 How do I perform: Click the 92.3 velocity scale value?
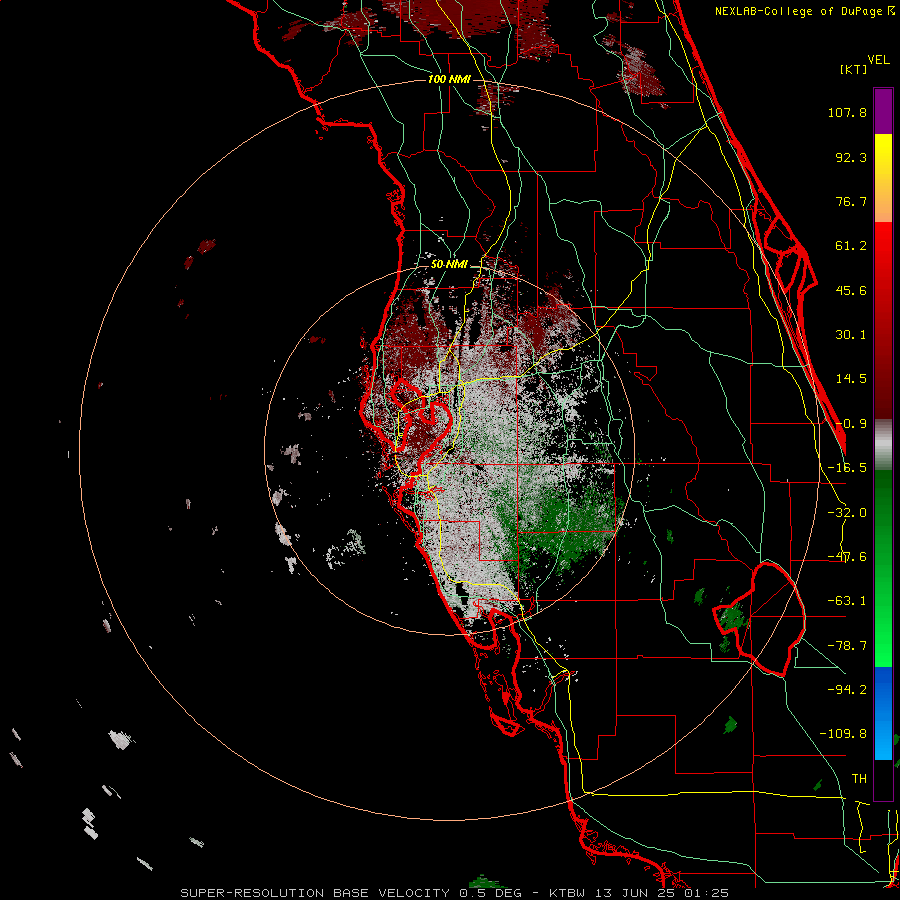click(851, 157)
